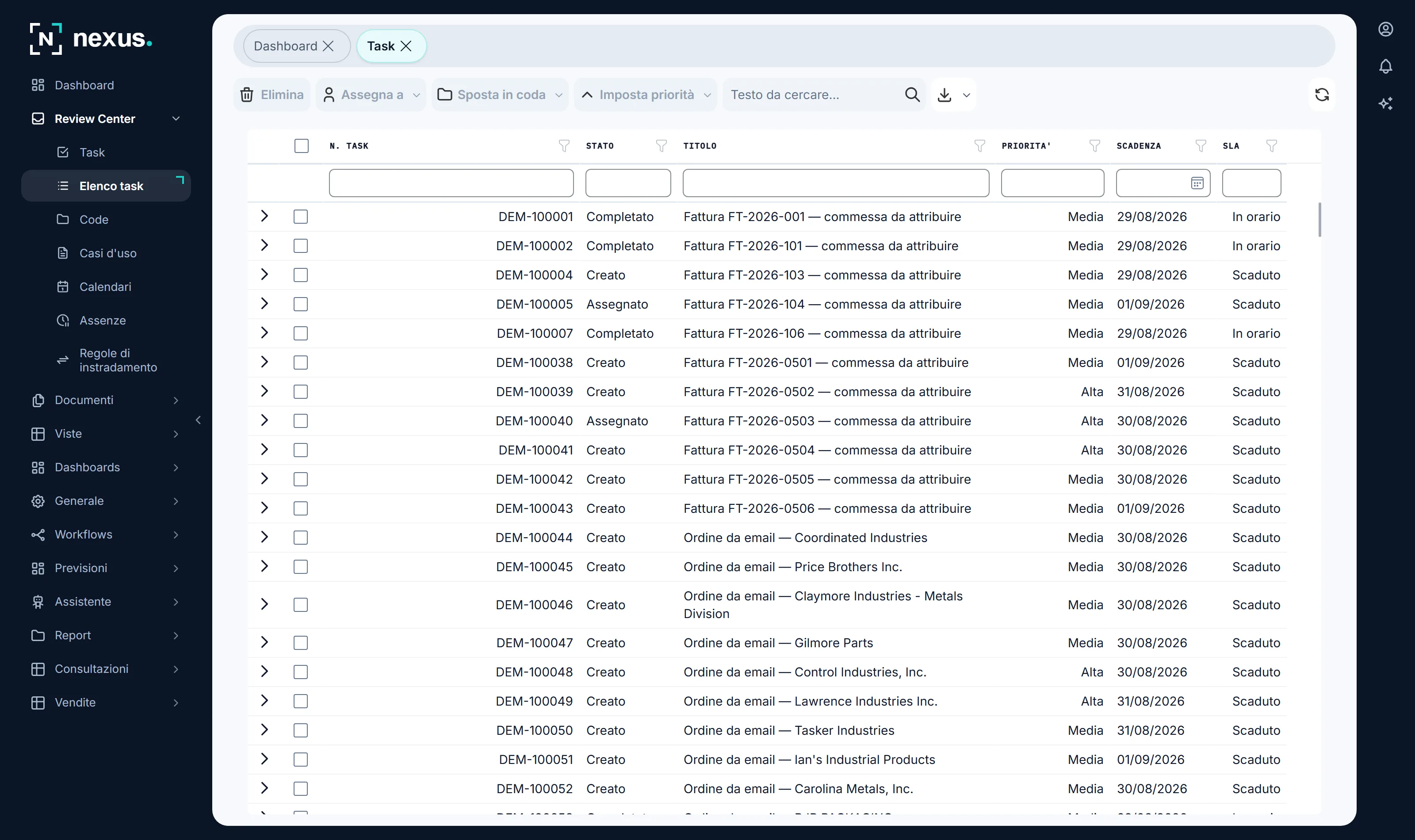Check the DEM-100049 row checkbox
1415x840 pixels.
tap(301, 701)
